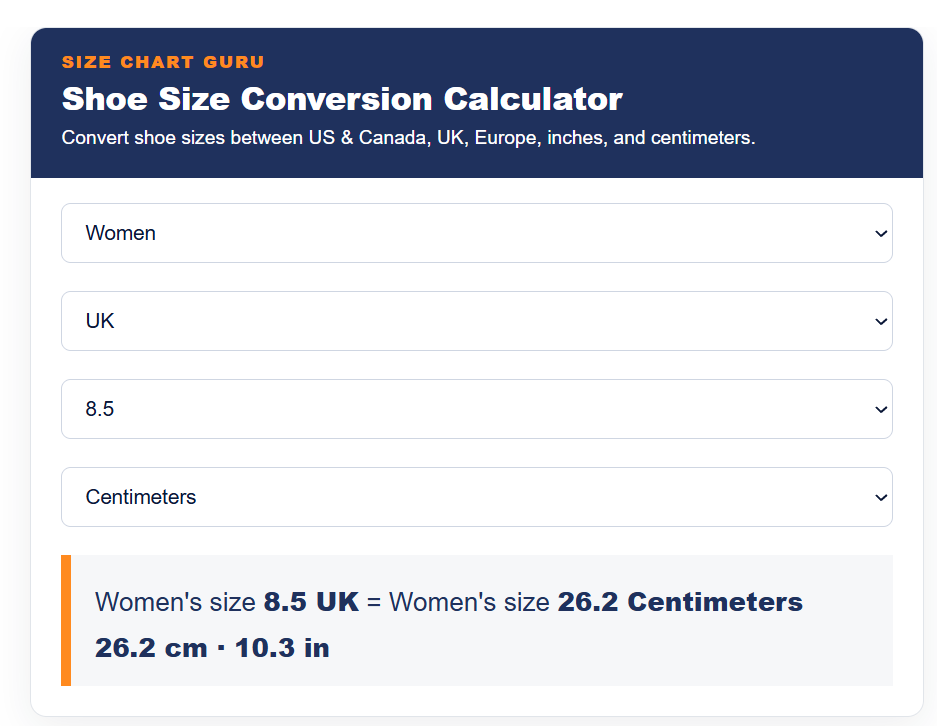937x726 pixels.
Task: Open the Centimeters target unit dropdown
Action: coord(476,497)
